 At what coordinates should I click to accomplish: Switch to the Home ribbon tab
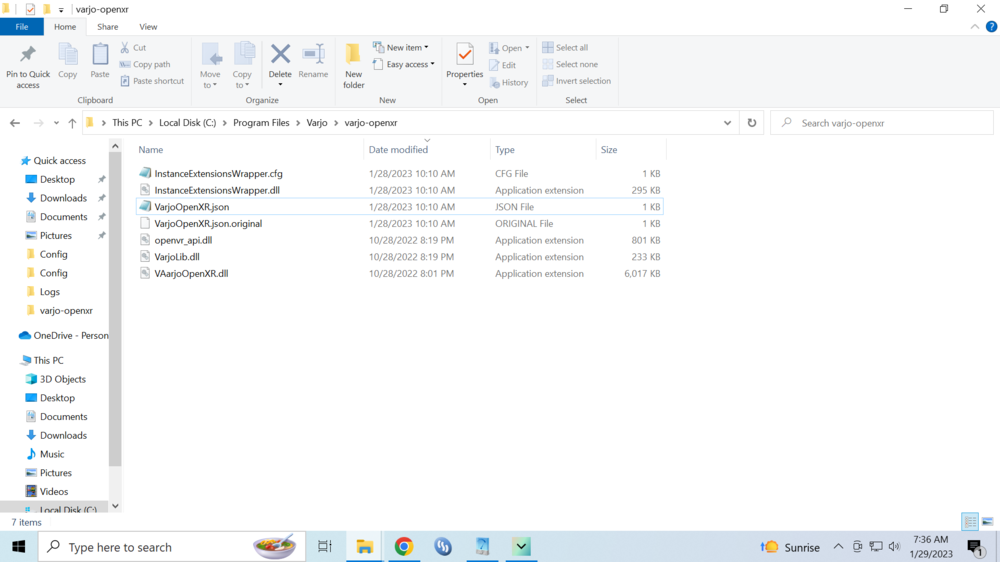(65, 27)
